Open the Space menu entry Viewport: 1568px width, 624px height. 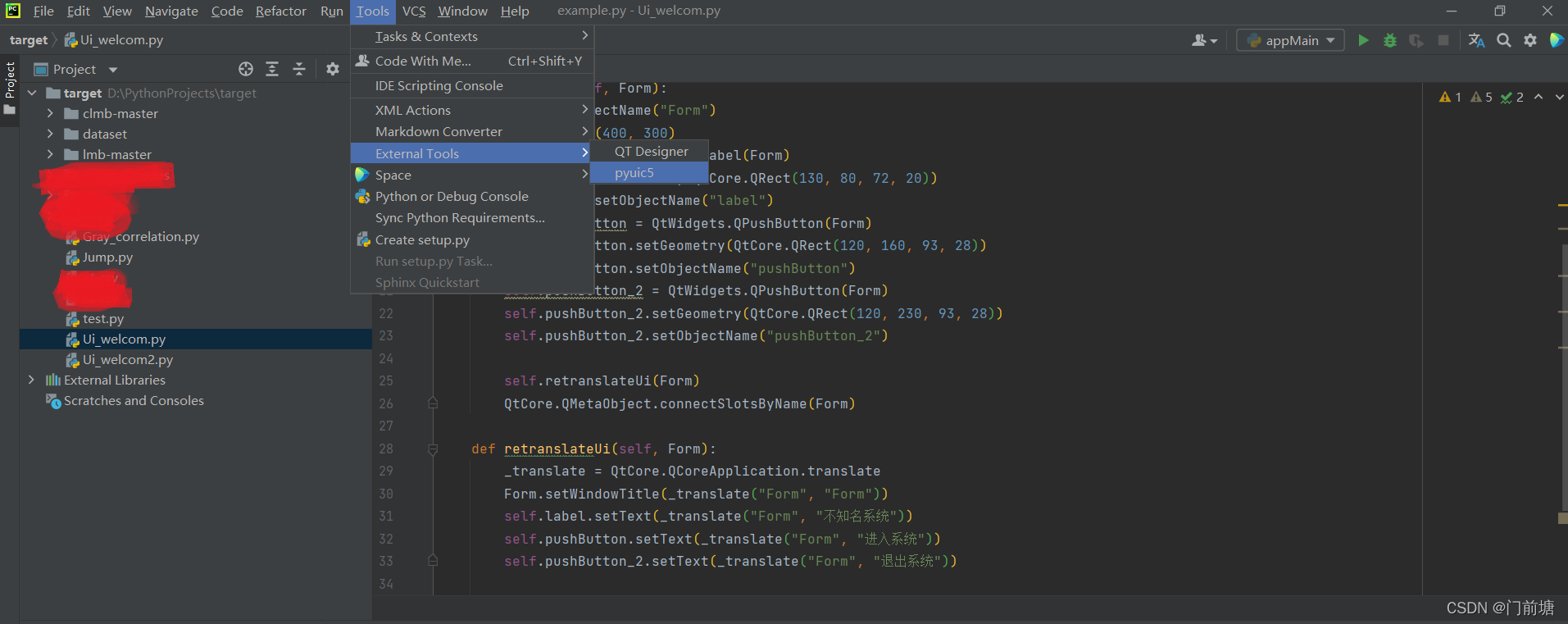[x=471, y=175]
